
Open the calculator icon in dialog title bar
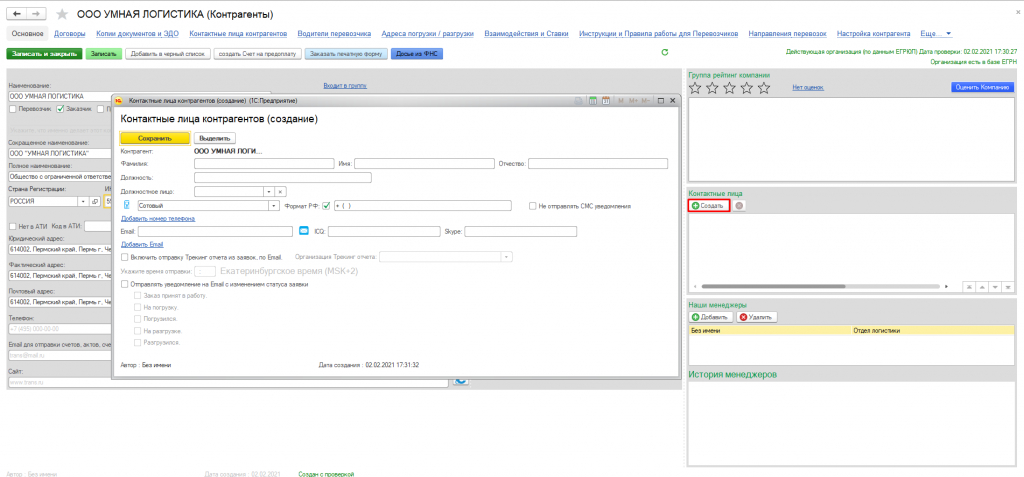click(594, 101)
